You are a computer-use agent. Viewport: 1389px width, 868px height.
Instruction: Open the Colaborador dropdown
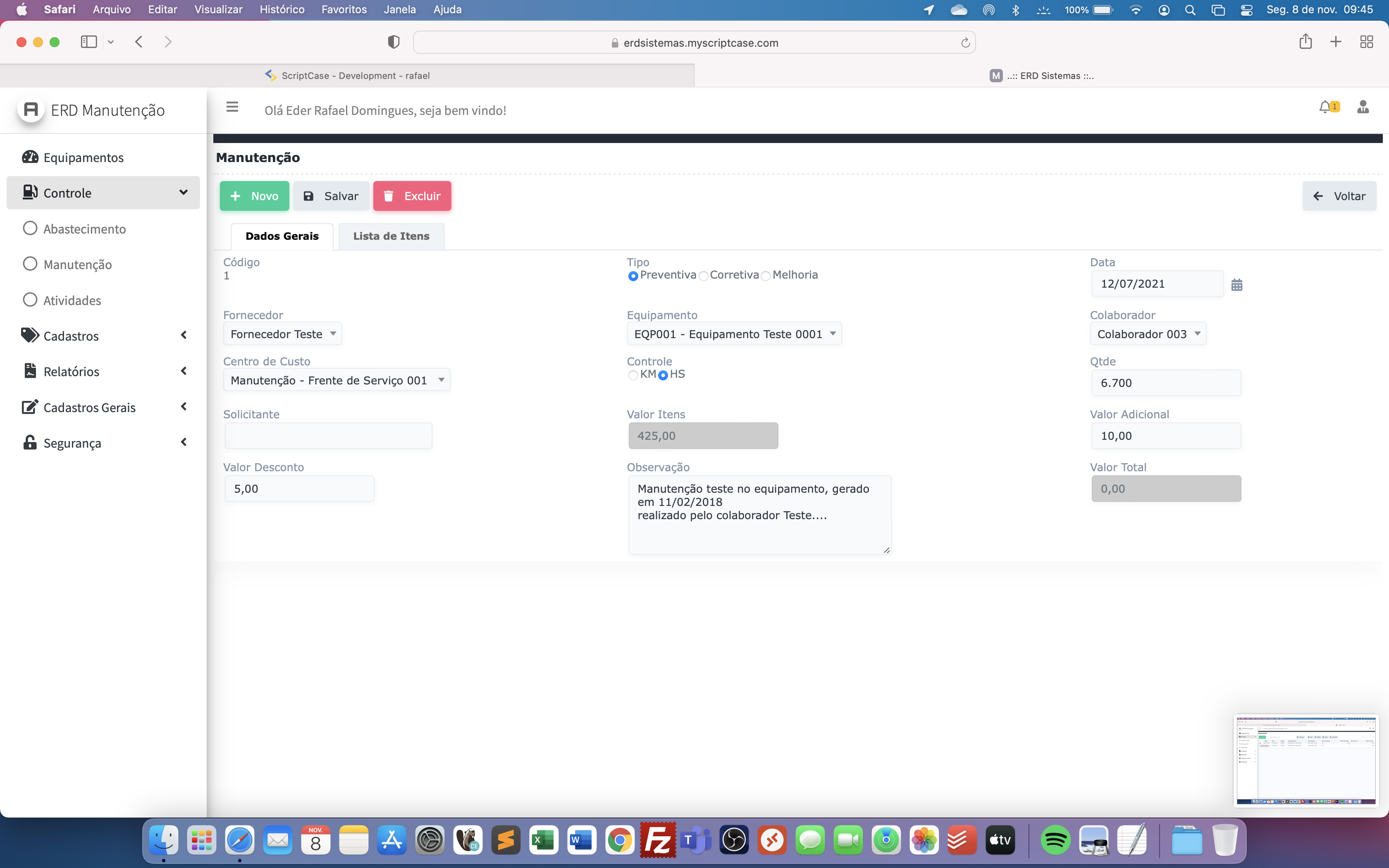(1148, 334)
